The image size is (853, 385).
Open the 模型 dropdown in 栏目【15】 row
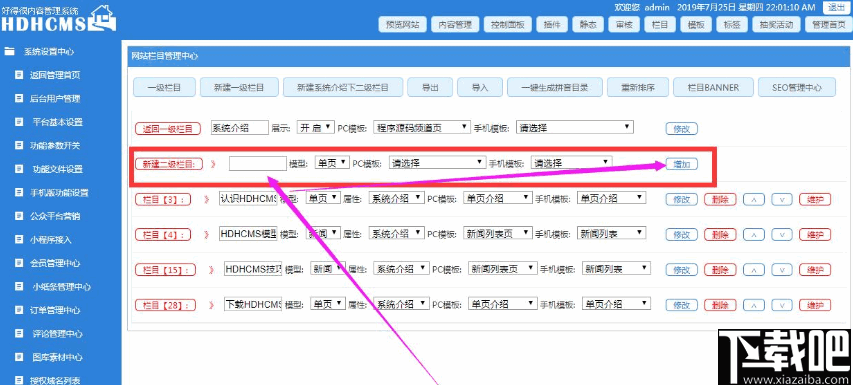(327, 269)
